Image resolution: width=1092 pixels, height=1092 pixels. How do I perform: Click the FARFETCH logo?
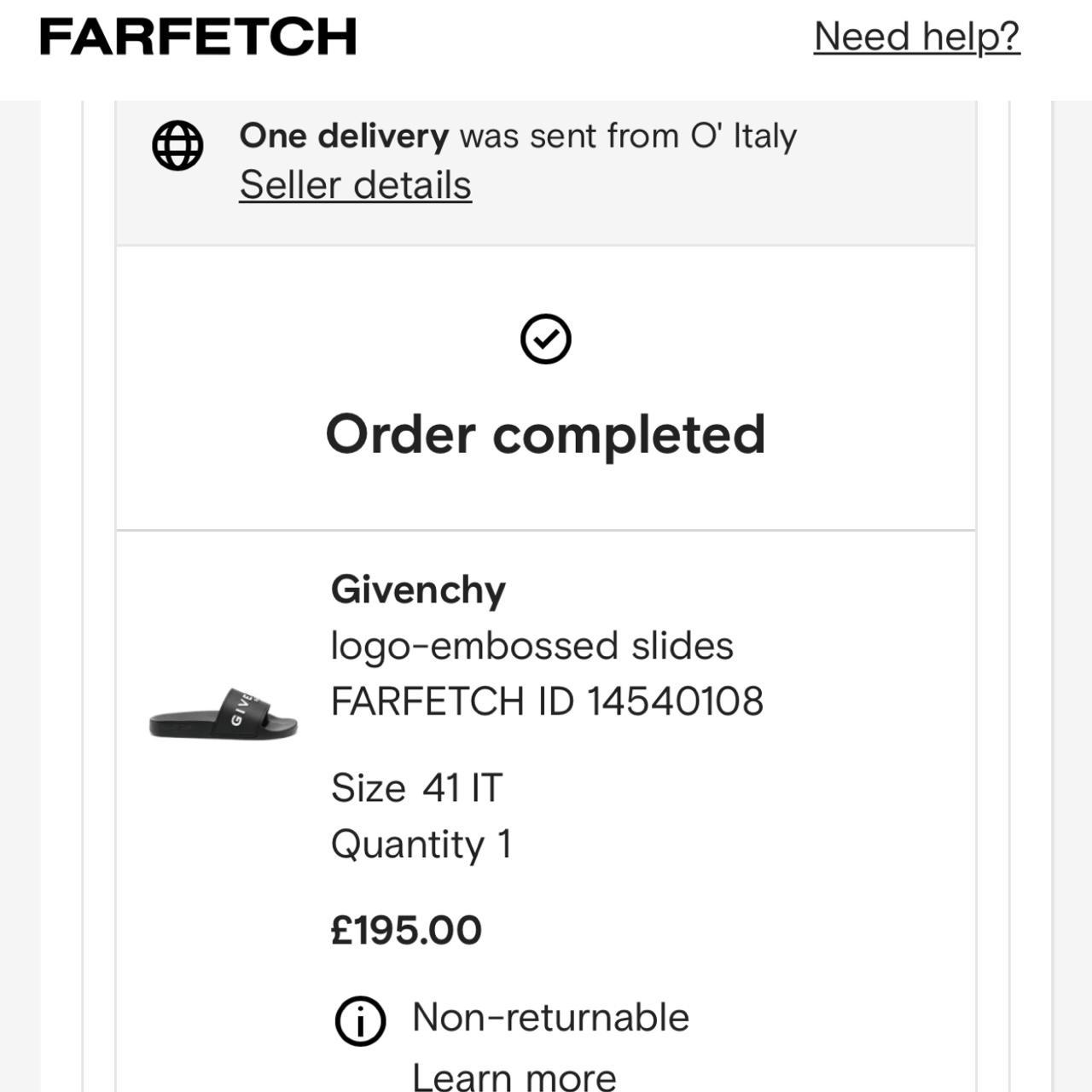pos(198,37)
